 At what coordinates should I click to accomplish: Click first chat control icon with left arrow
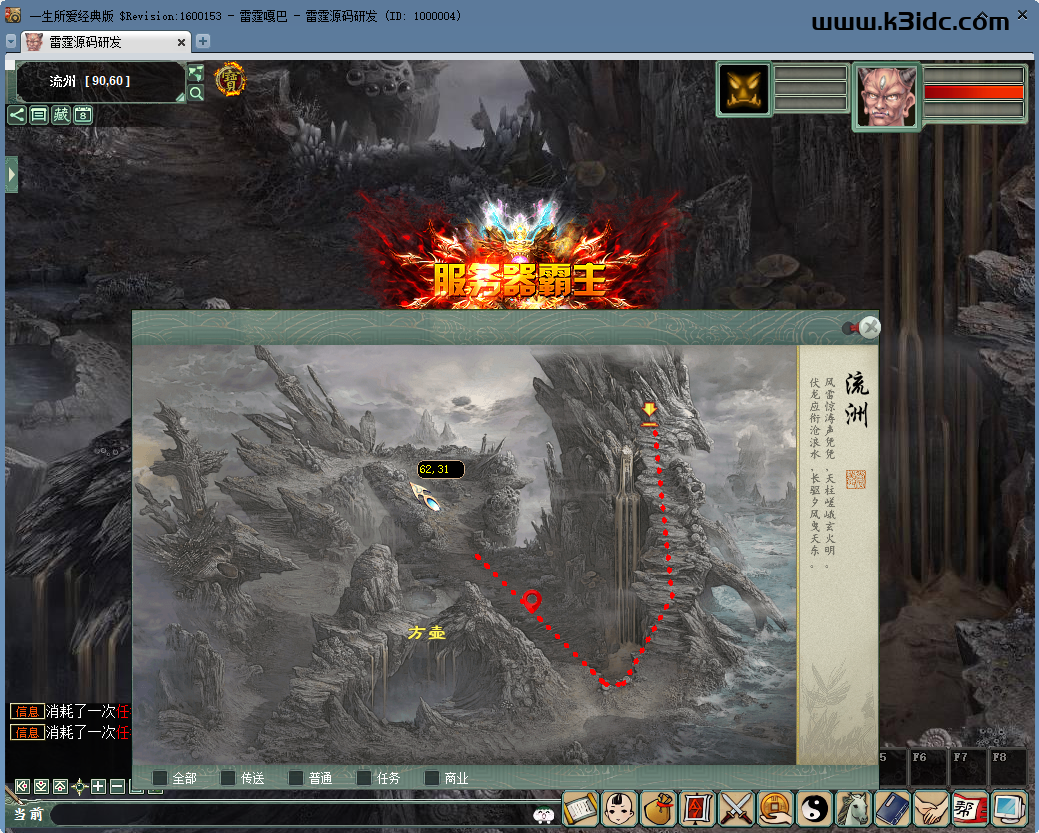point(23,787)
